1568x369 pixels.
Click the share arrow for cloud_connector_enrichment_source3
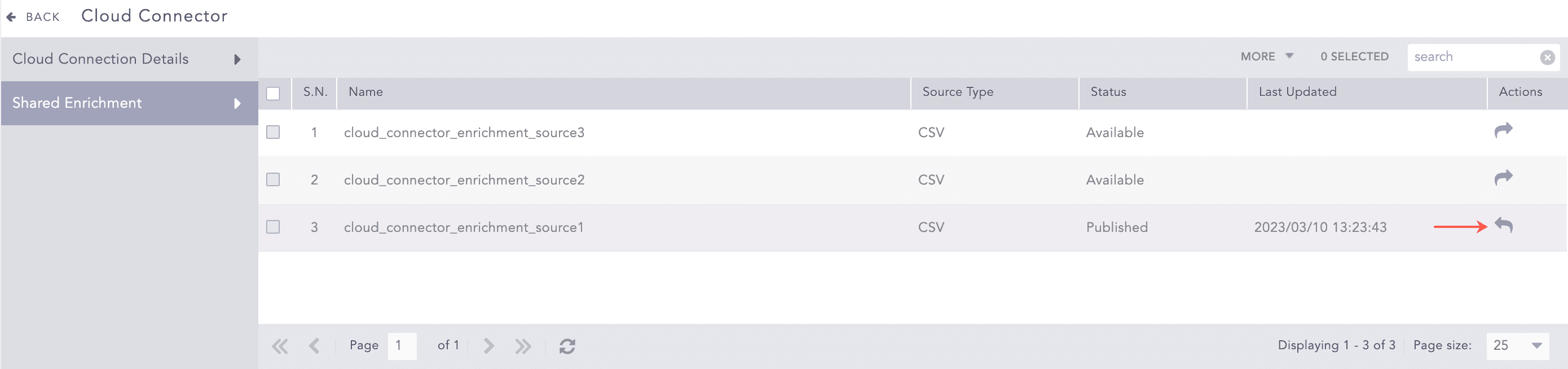pos(1503,130)
